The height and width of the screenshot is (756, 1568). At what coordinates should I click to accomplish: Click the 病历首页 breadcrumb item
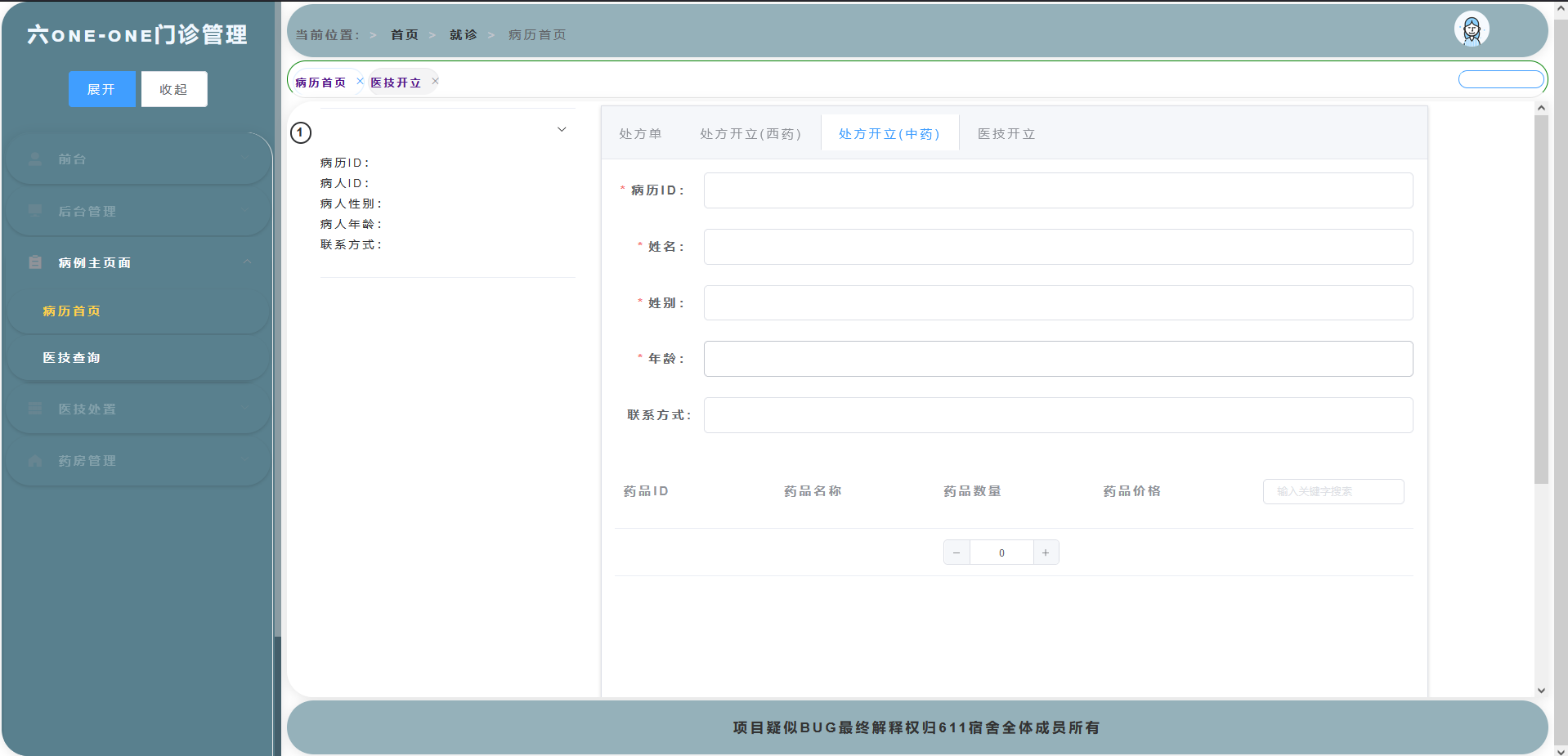(x=537, y=34)
